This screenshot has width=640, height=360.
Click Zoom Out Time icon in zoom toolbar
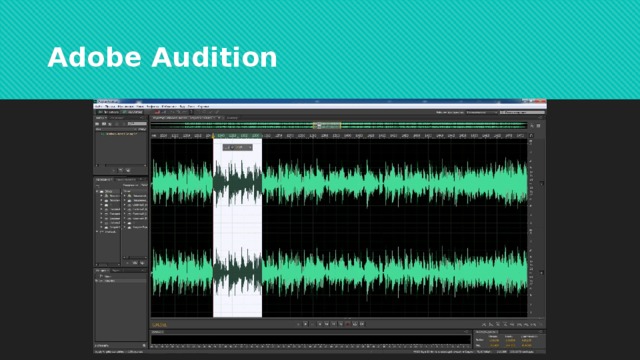[x=505, y=324]
